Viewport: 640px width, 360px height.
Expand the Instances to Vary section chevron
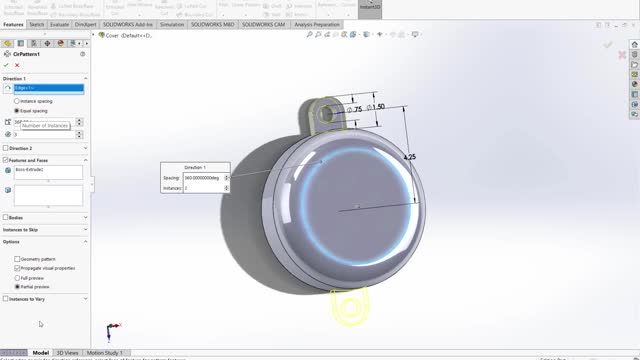click(x=85, y=299)
